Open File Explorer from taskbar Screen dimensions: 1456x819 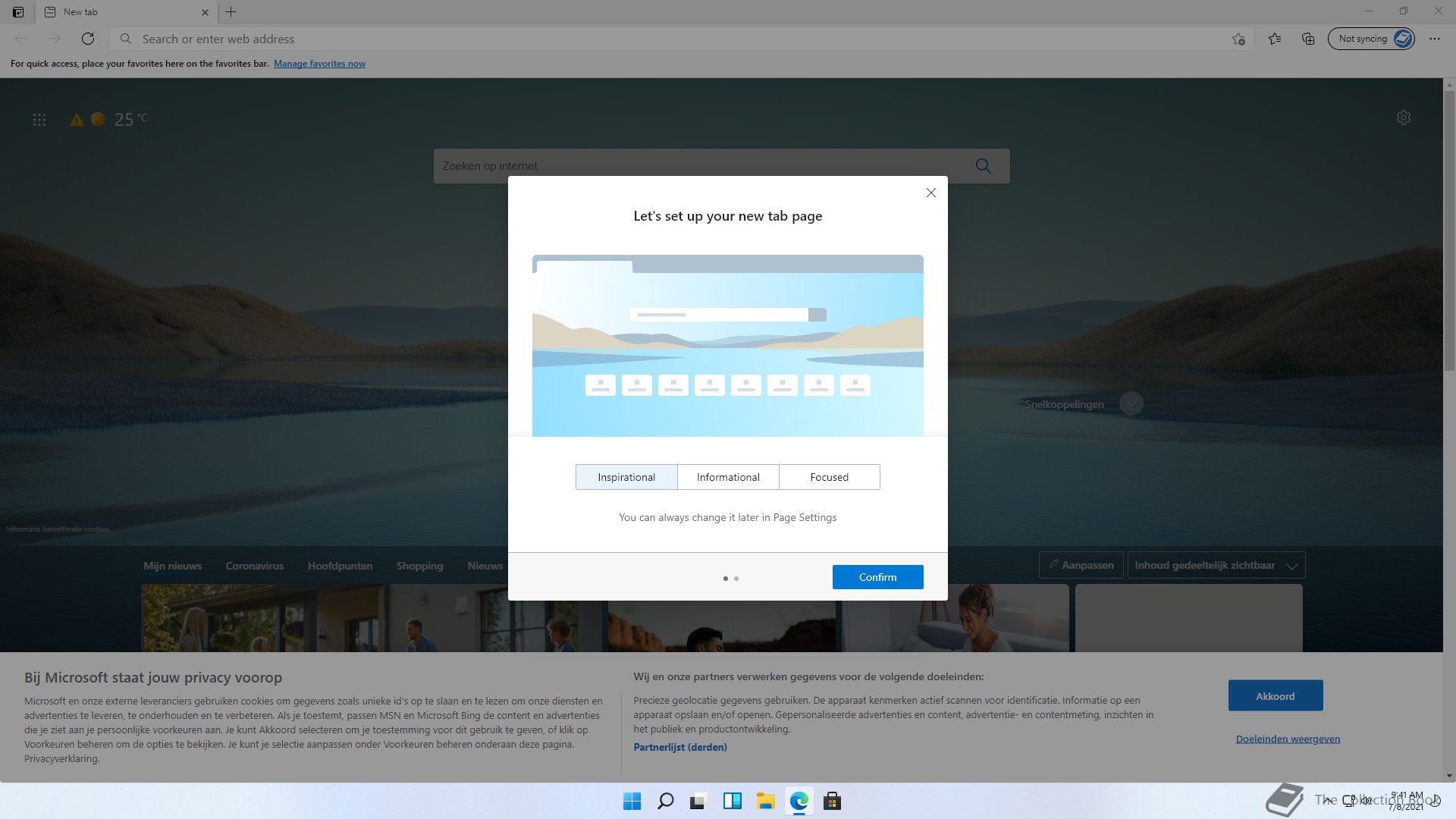[765, 801]
